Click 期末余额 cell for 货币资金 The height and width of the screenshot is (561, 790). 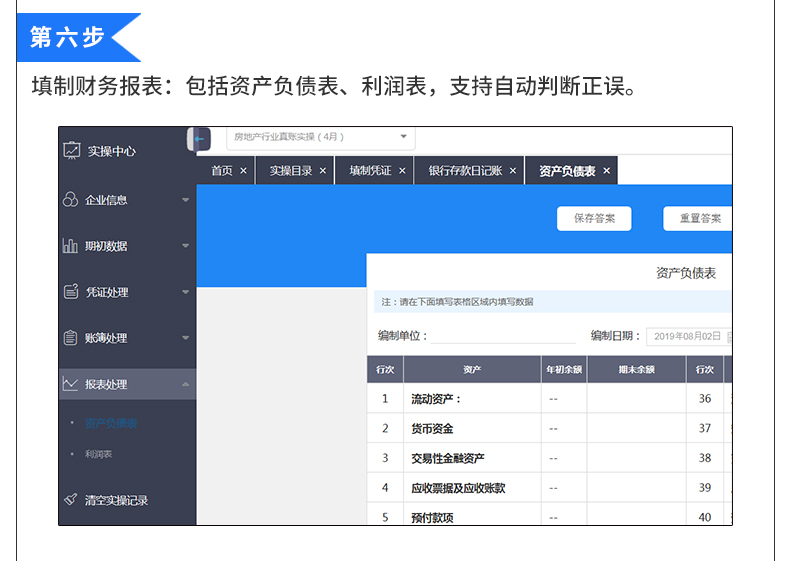click(636, 428)
